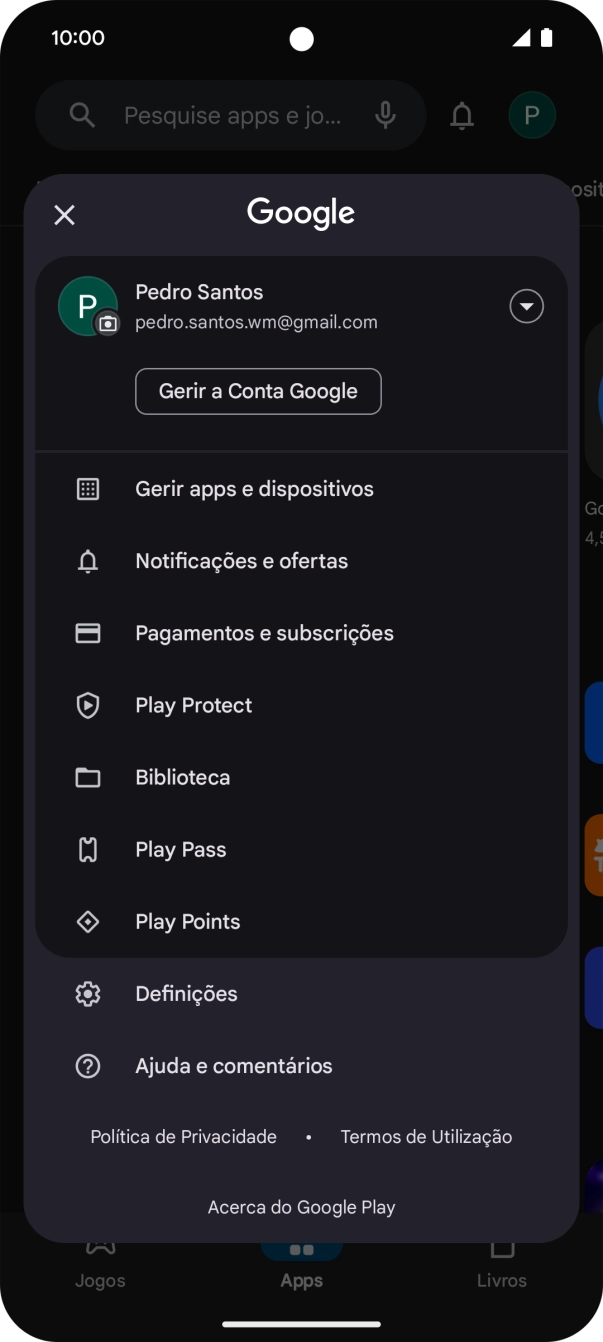Viewport: 603px width, 1342px height.
Task: Open Play Points diamond icon
Action: tap(88, 921)
